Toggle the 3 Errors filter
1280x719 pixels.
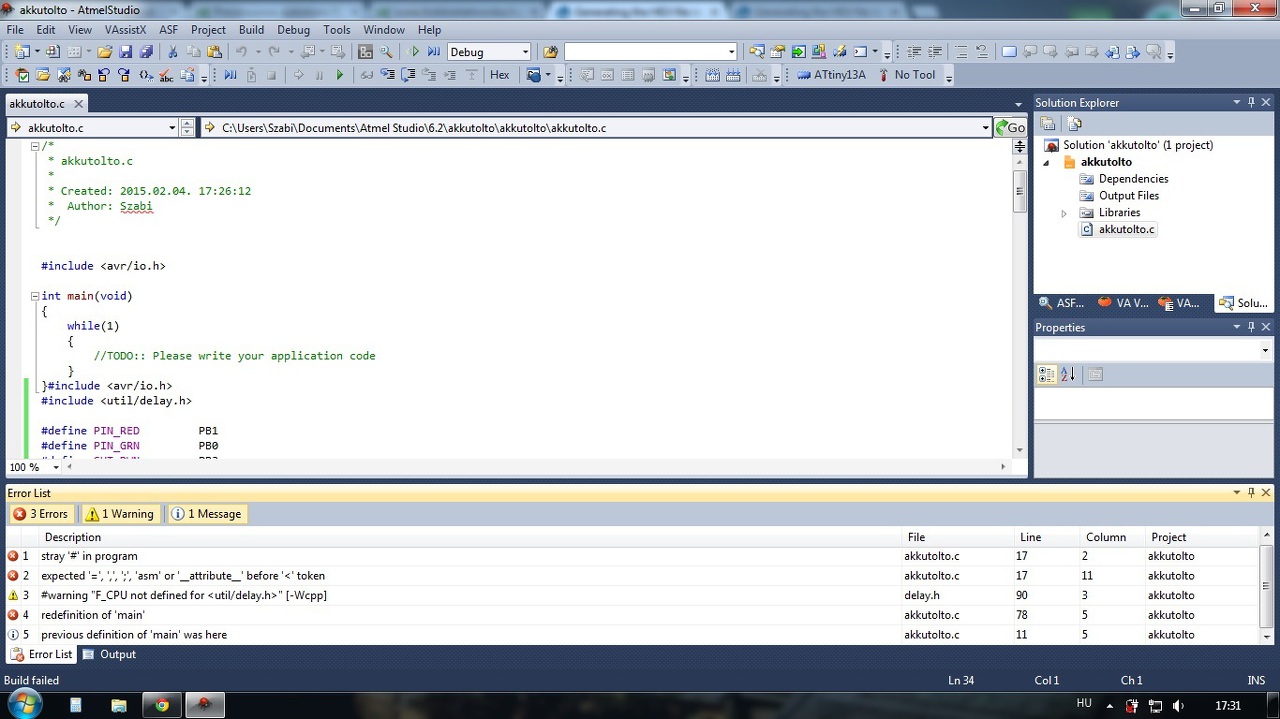(x=40, y=514)
